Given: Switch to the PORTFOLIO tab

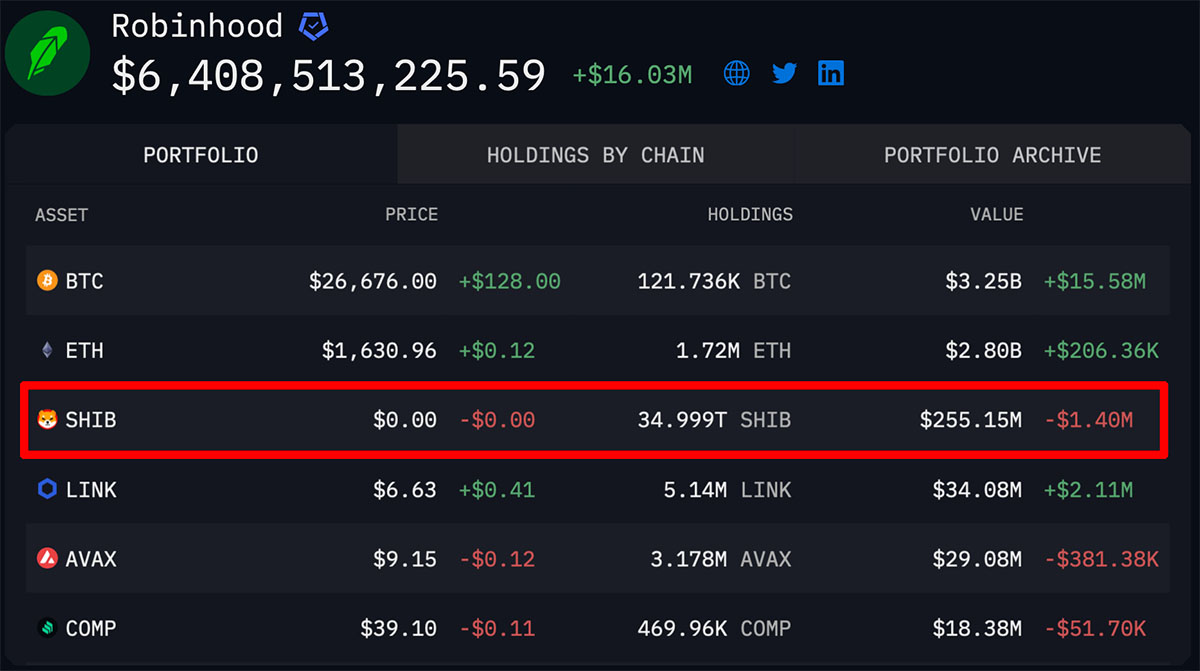Looking at the screenshot, I should point(201,155).
